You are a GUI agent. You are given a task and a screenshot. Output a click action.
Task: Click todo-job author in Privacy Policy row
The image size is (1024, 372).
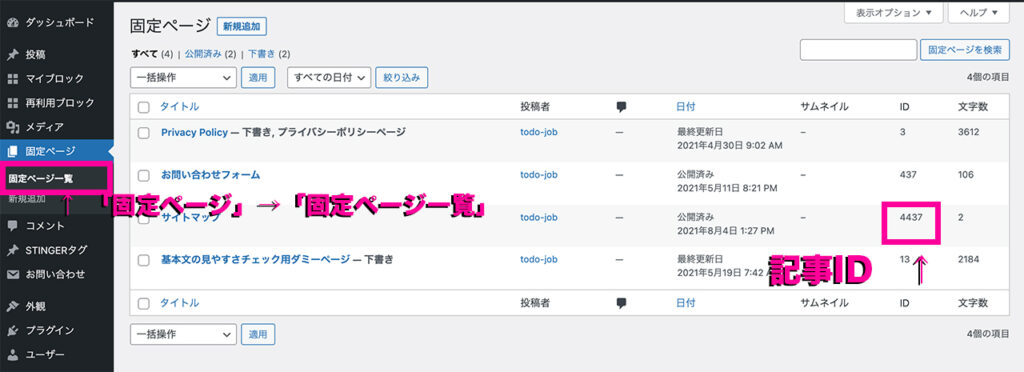click(x=539, y=132)
